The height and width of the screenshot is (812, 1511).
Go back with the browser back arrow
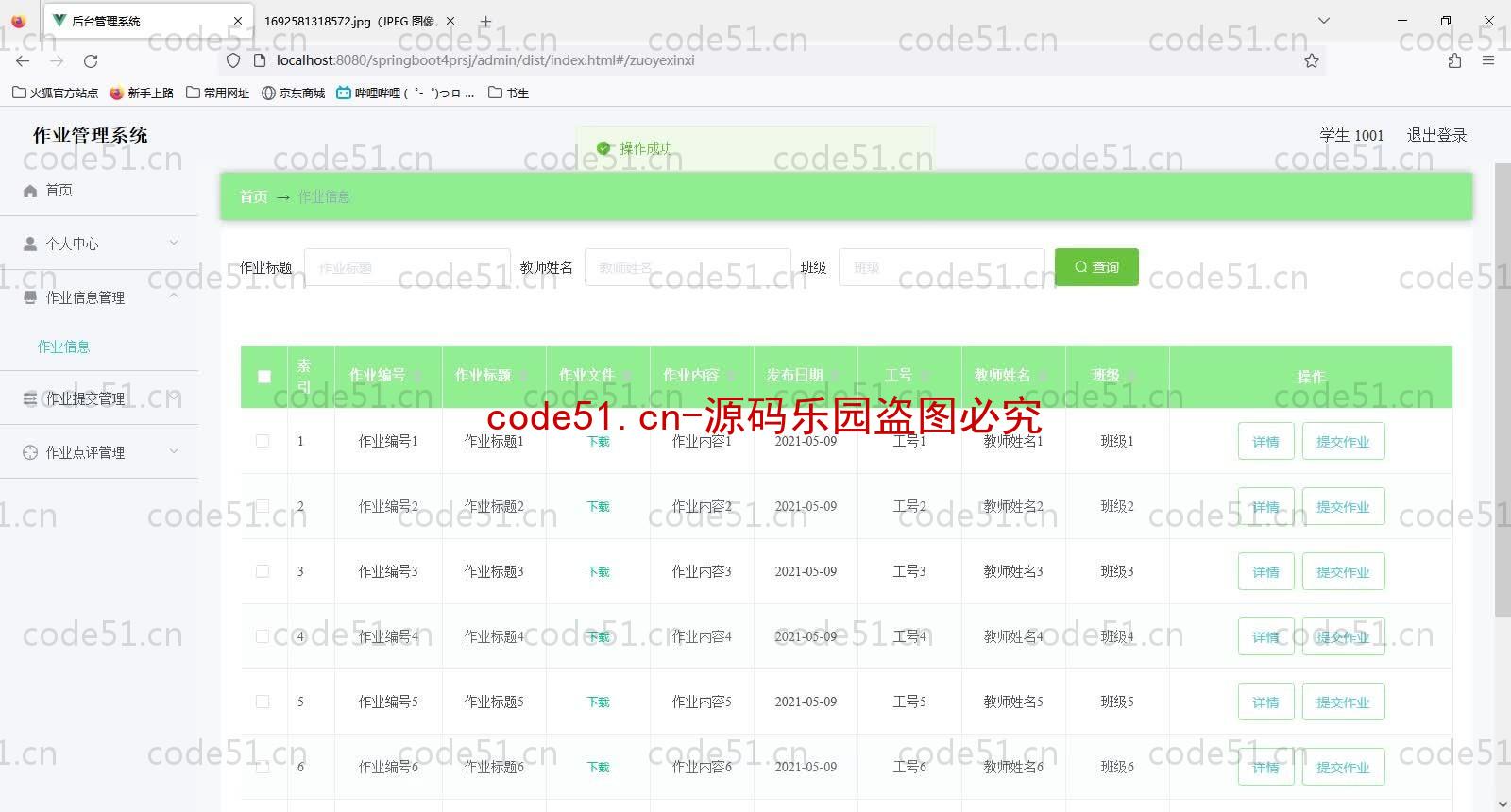click(x=23, y=60)
